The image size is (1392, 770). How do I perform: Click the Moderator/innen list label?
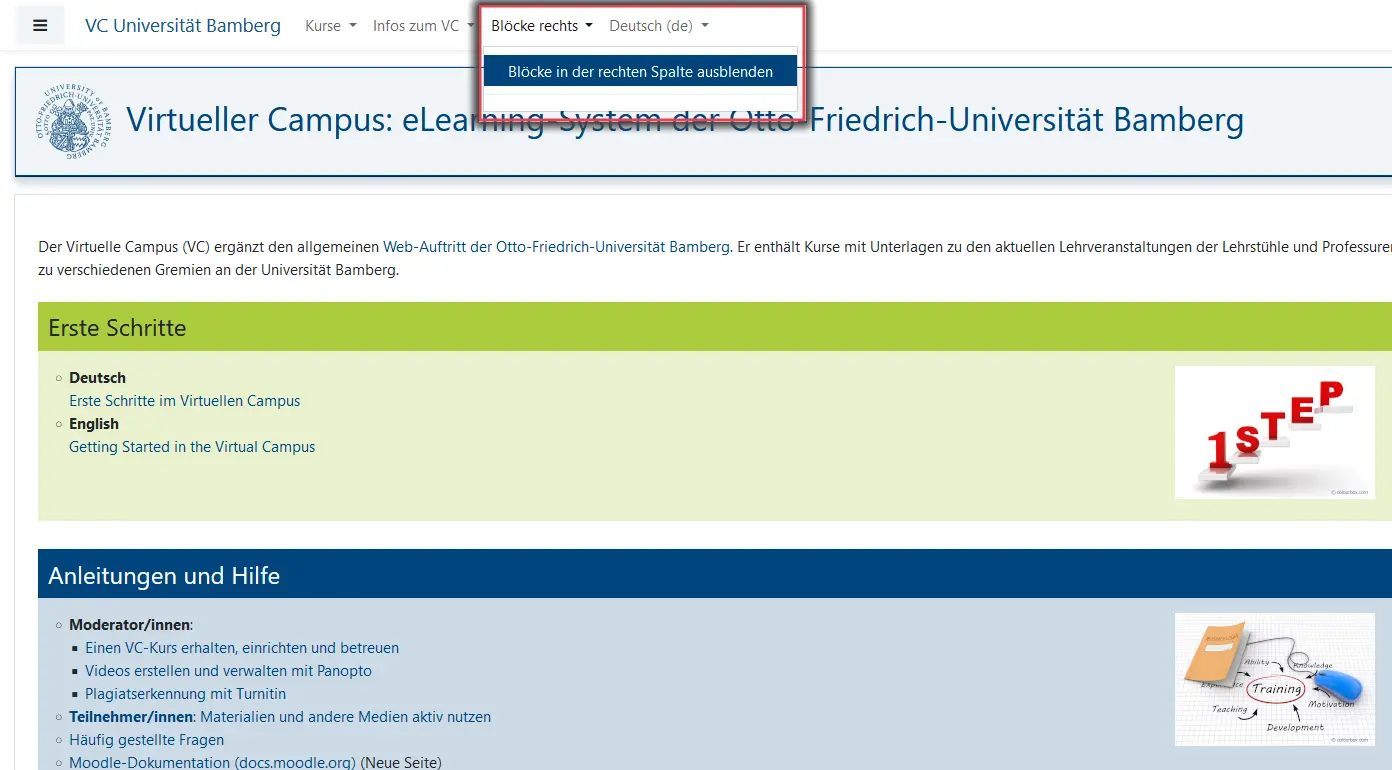[129, 625]
